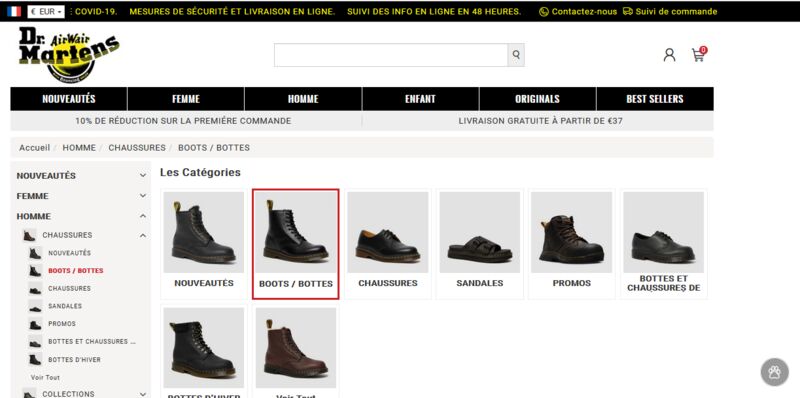Viewport: 800px width, 398px height.
Task: Click the Contactez-nous link
Action: [578, 11]
